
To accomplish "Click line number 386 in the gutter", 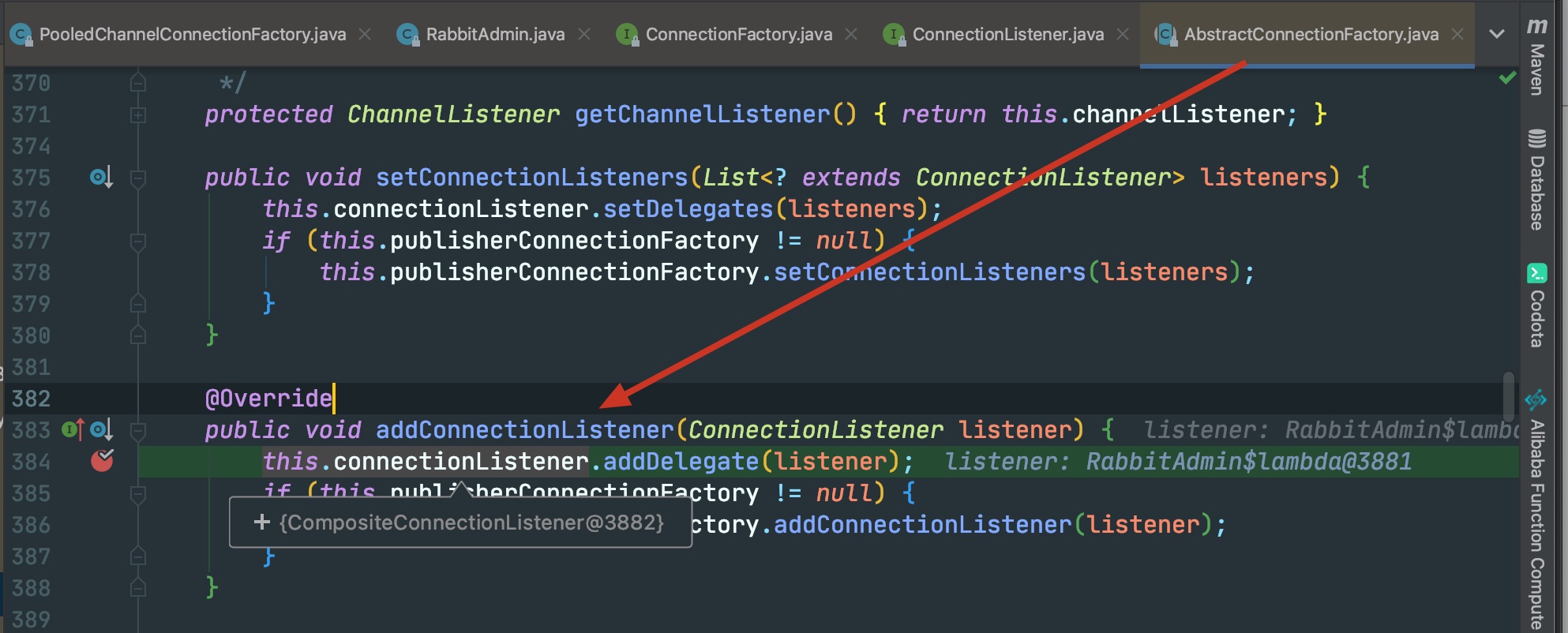I will (x=31, y=525).
